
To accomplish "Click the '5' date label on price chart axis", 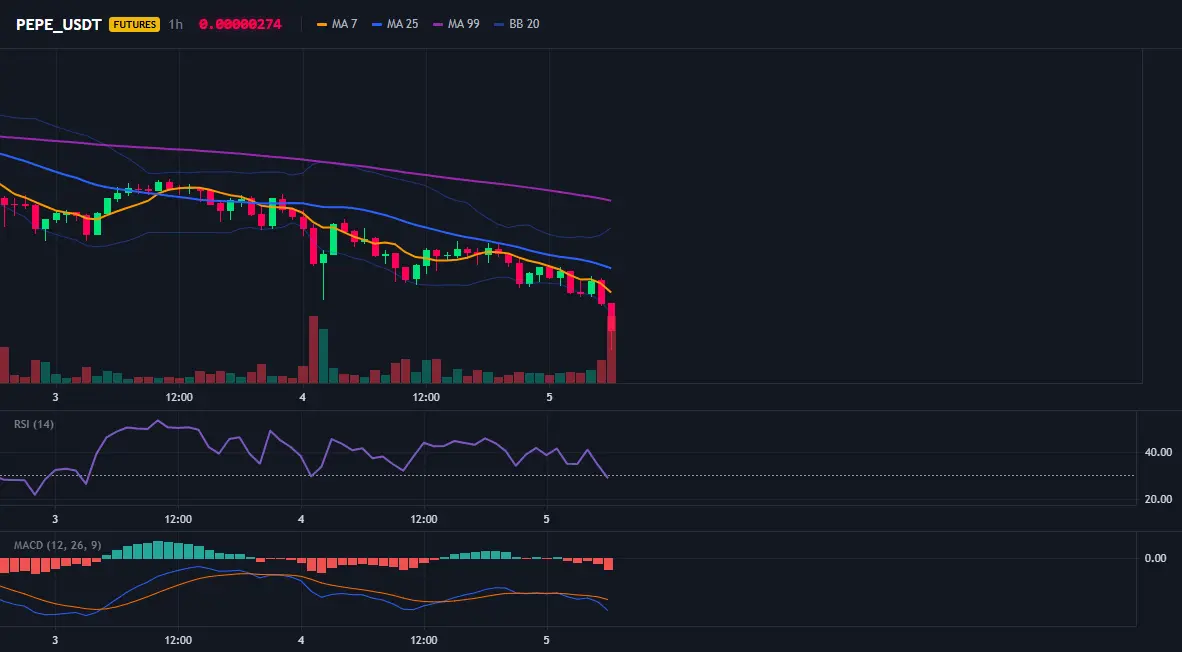I will [549, 397].
